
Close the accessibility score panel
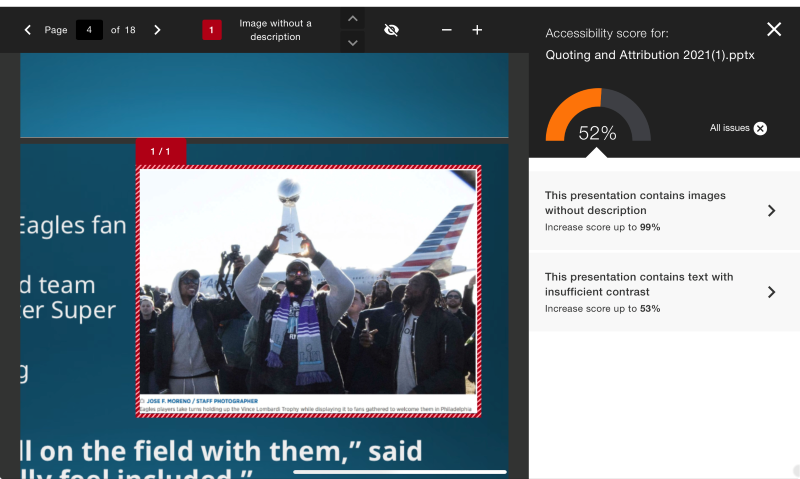pyautogui.click(x=774, y=30)
